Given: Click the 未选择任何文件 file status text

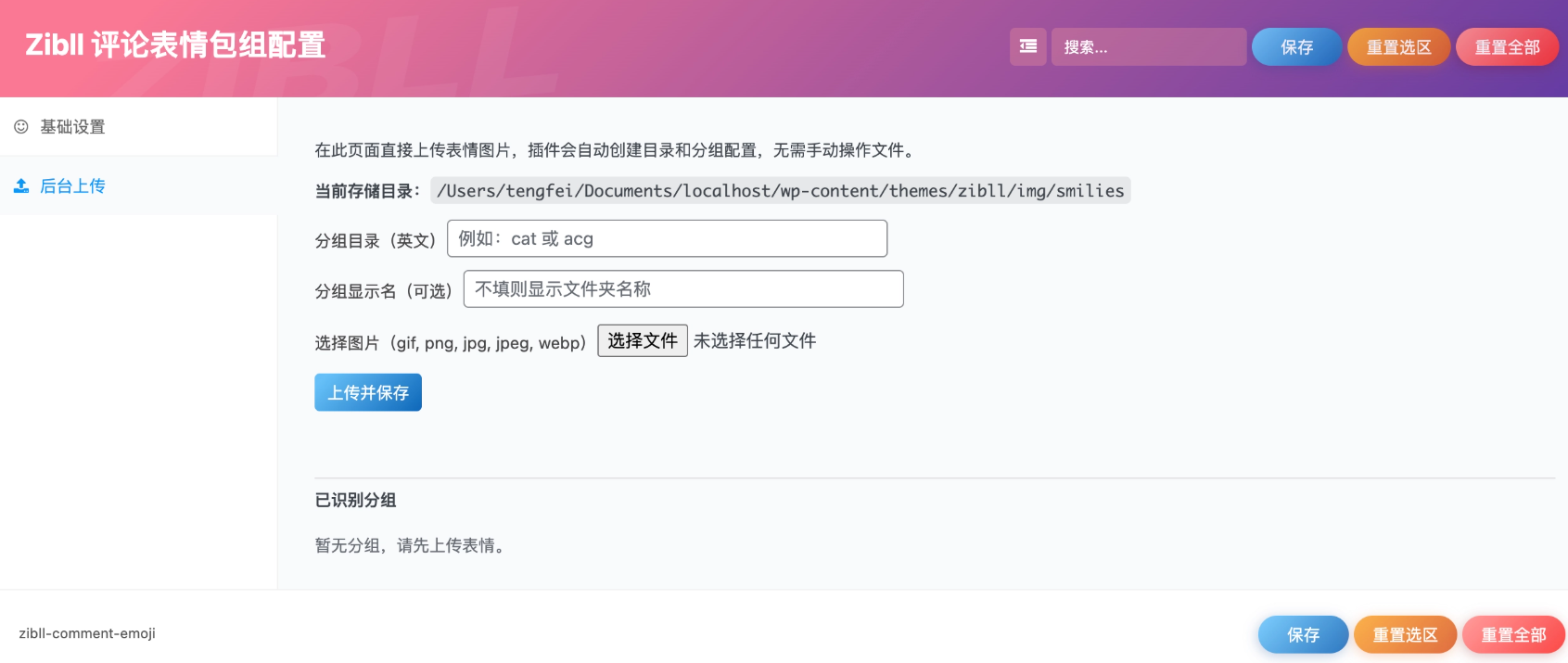Looking at the screenshot, I should point(755,340).
